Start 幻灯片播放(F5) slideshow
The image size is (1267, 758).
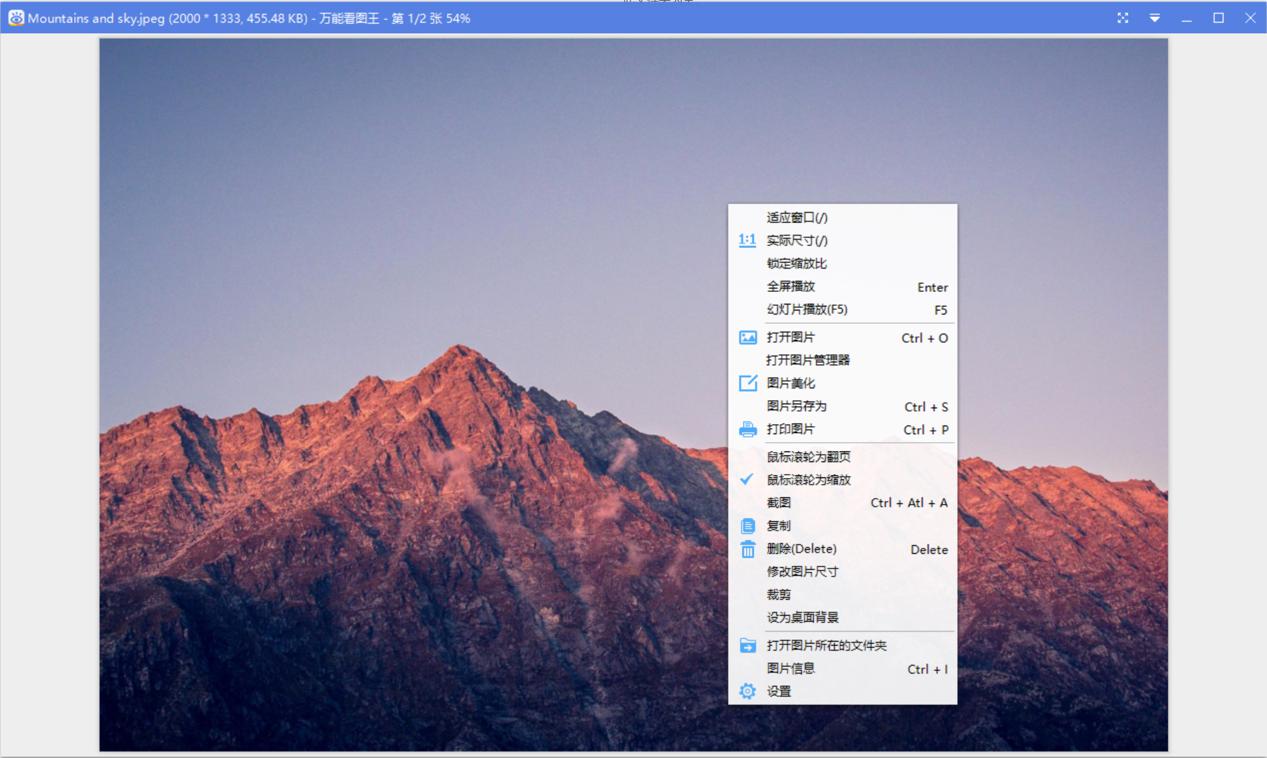click(842, 309)
